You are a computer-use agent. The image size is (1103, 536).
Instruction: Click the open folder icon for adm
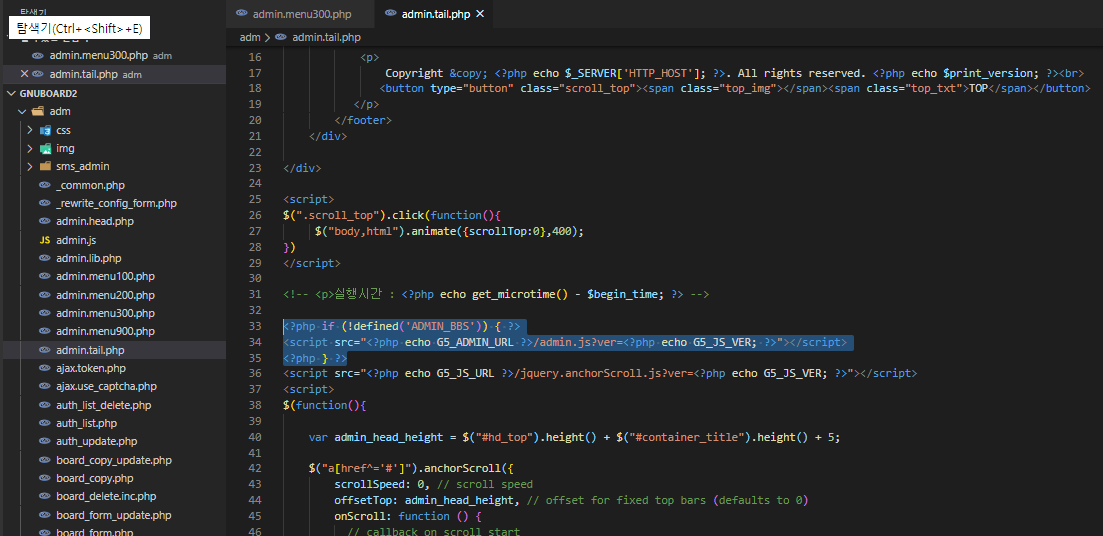pos(37,111)
